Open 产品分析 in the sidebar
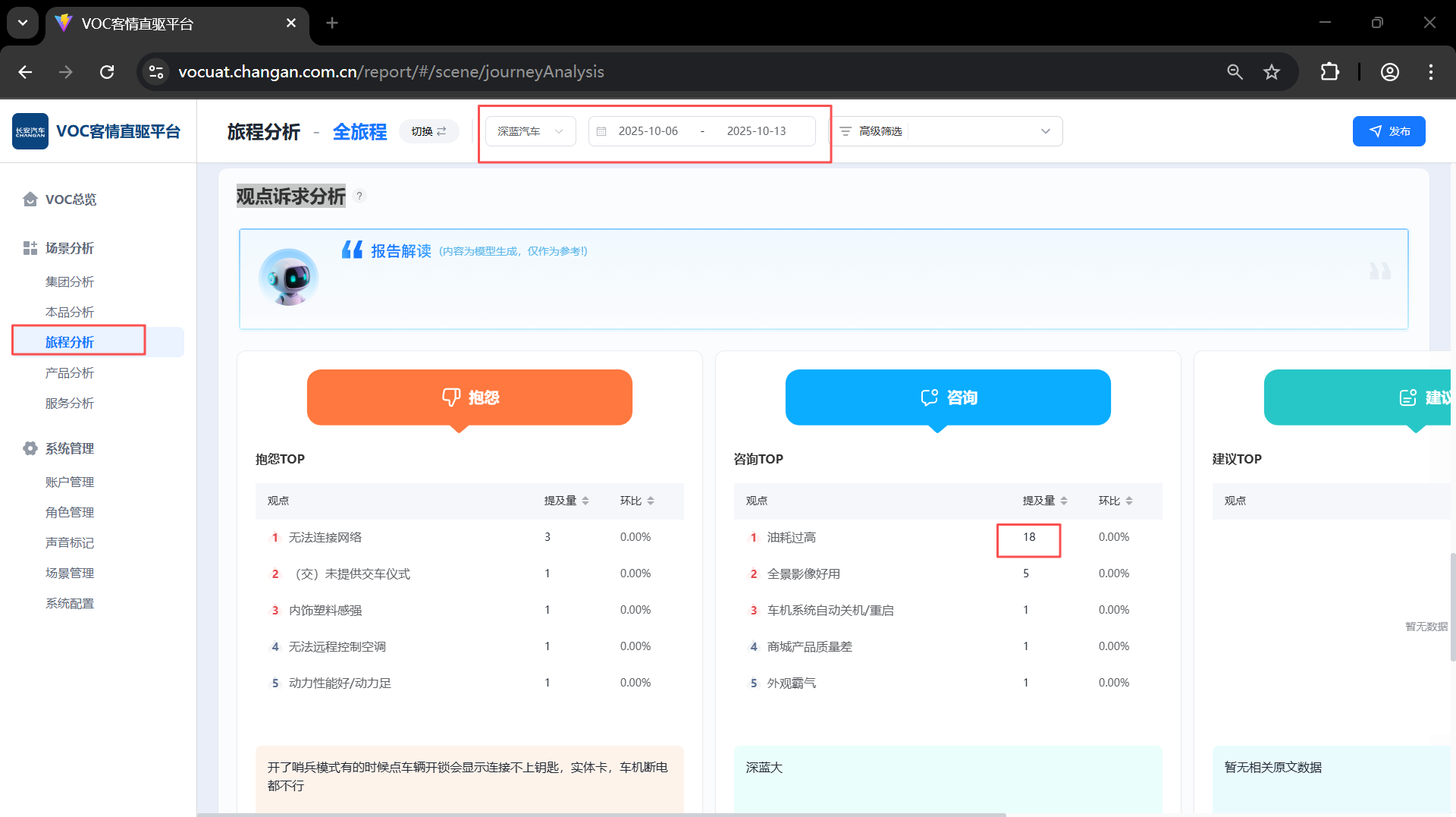Viewport: 1456px width, 817px height. click(x=70, y=372)
